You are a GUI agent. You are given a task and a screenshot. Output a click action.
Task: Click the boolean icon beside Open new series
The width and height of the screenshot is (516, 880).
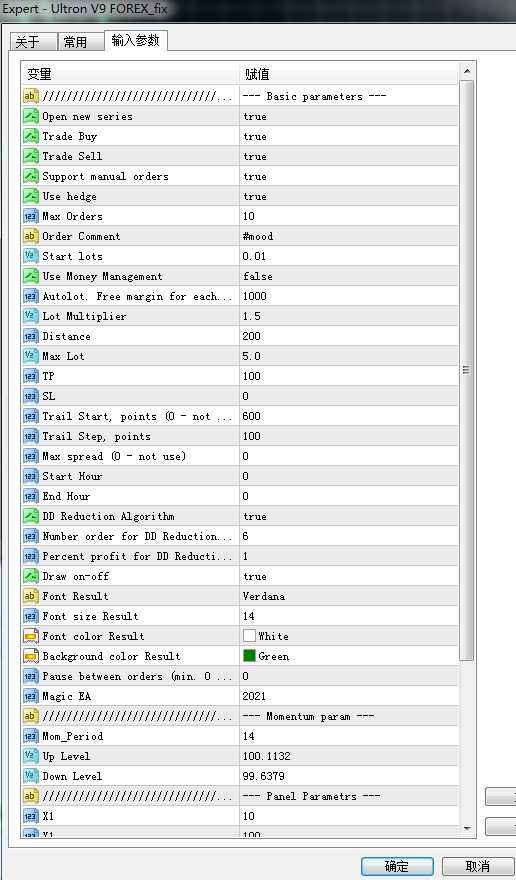point(30,116)
